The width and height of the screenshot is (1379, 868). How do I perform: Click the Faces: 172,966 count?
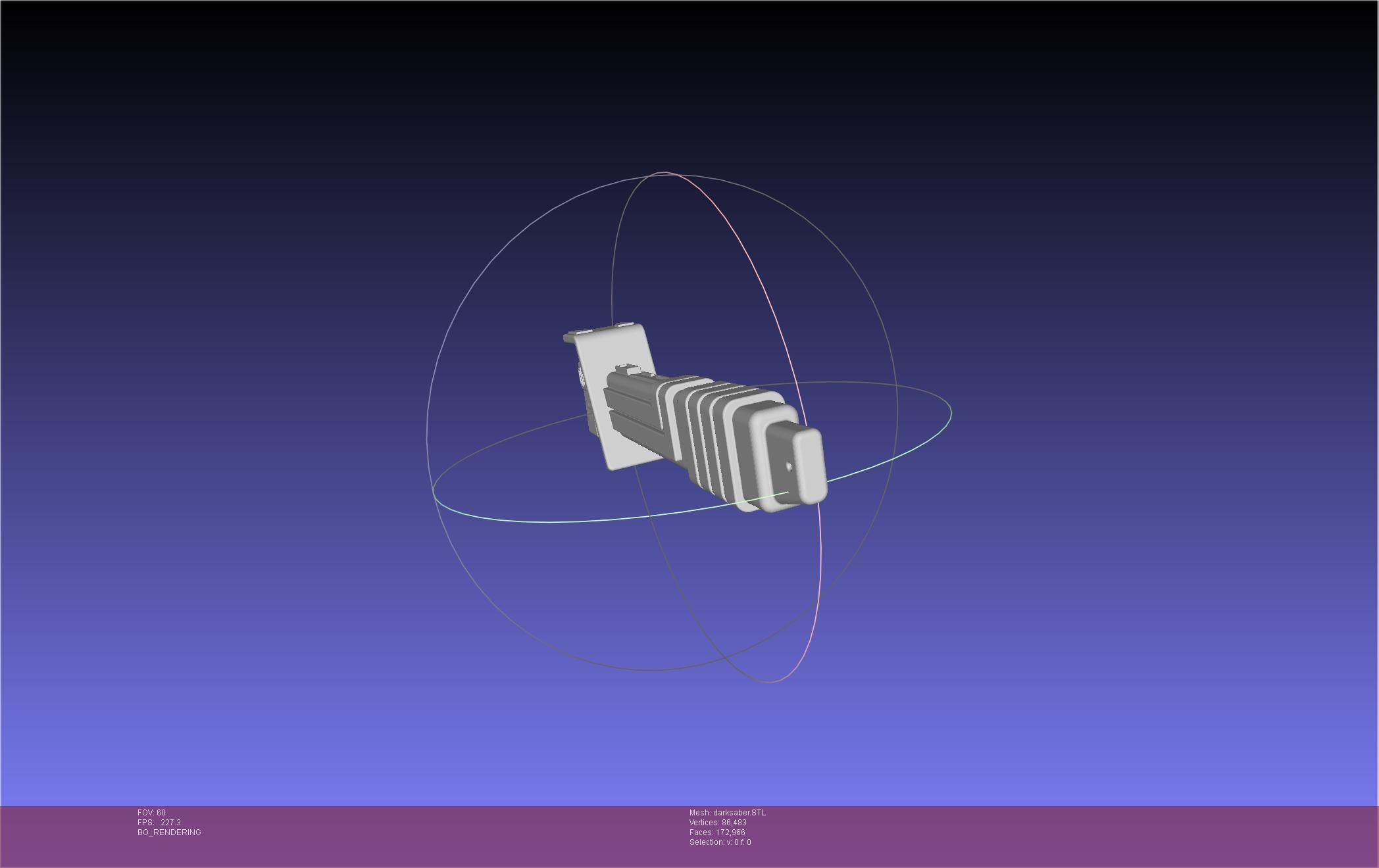717,832
